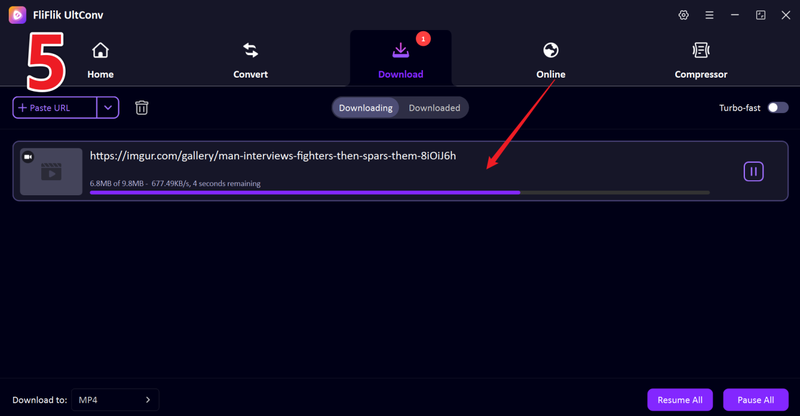
Task: Close the FliFlik UltConv window
Action: 786,15
